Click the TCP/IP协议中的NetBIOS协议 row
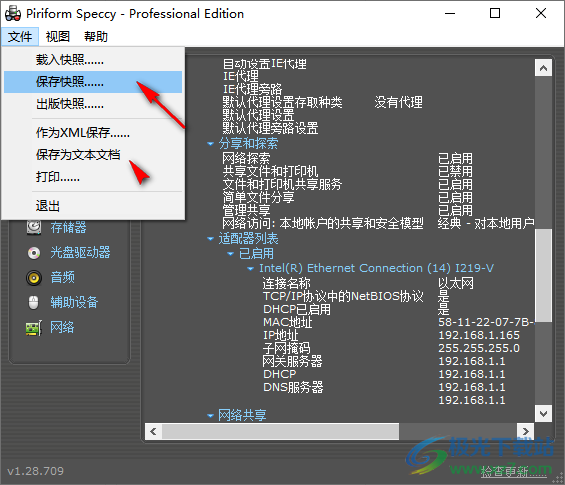Image resolution: width=565 pixels, height=485 pixels. 343,296
